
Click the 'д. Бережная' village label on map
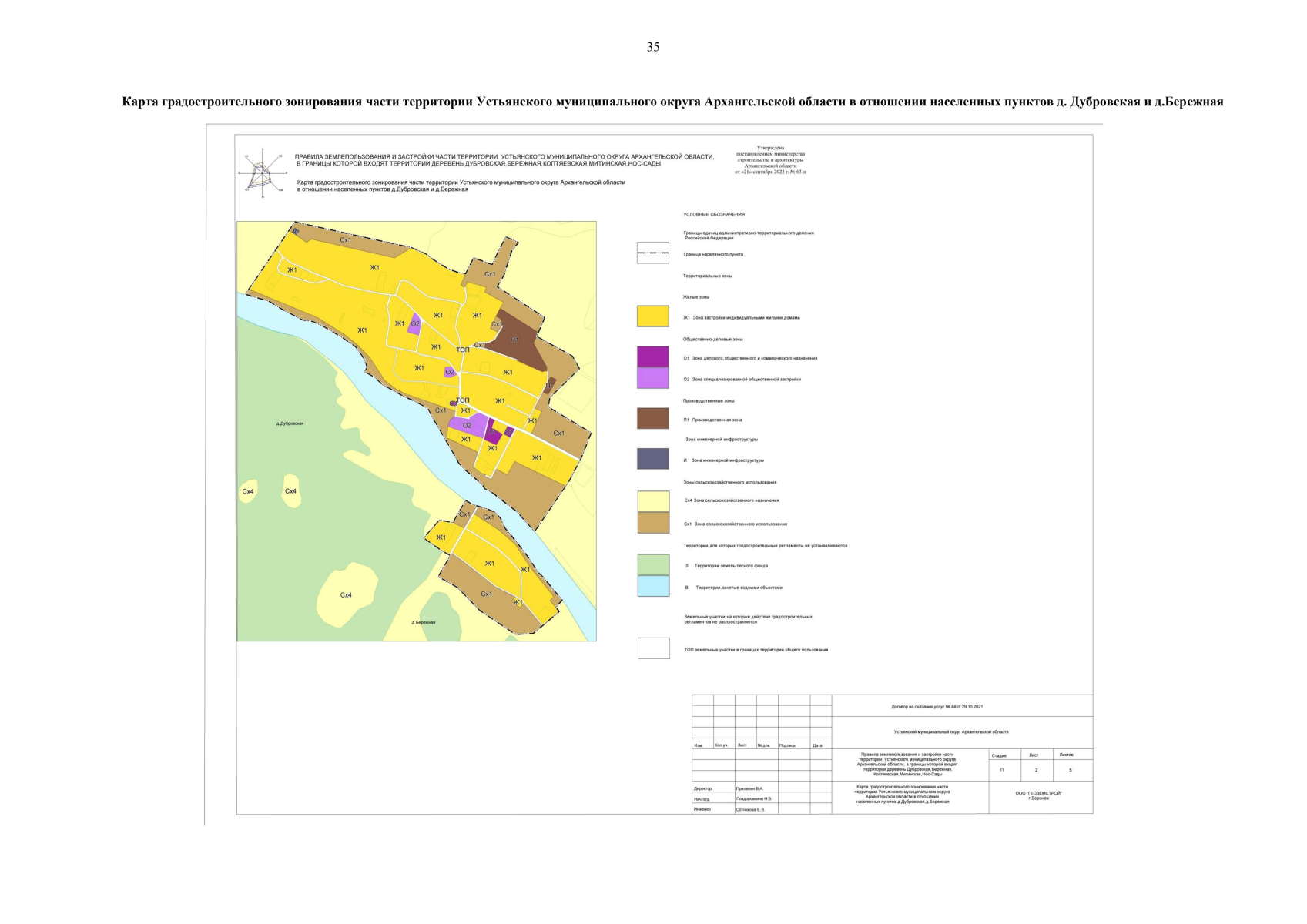(423, 622)
